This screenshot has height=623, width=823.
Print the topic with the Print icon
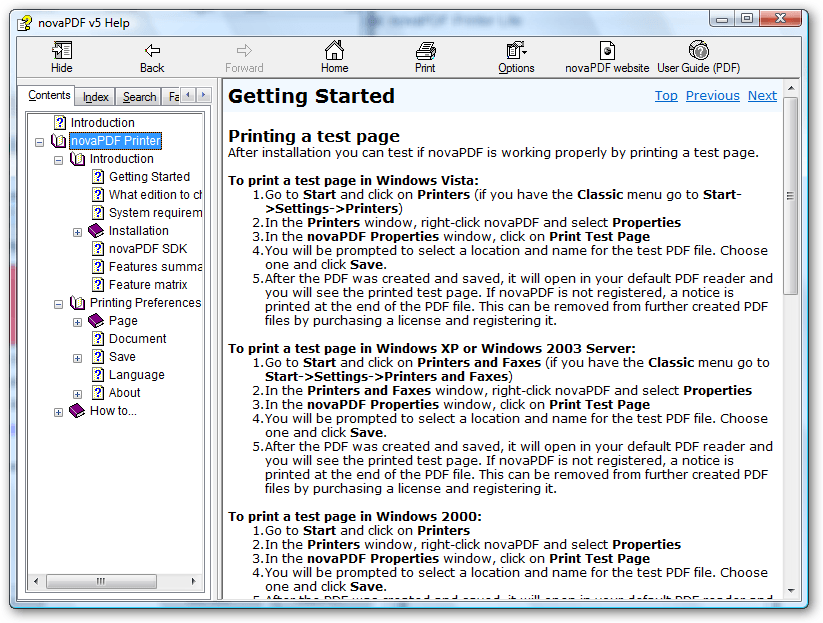coord(425,51)
